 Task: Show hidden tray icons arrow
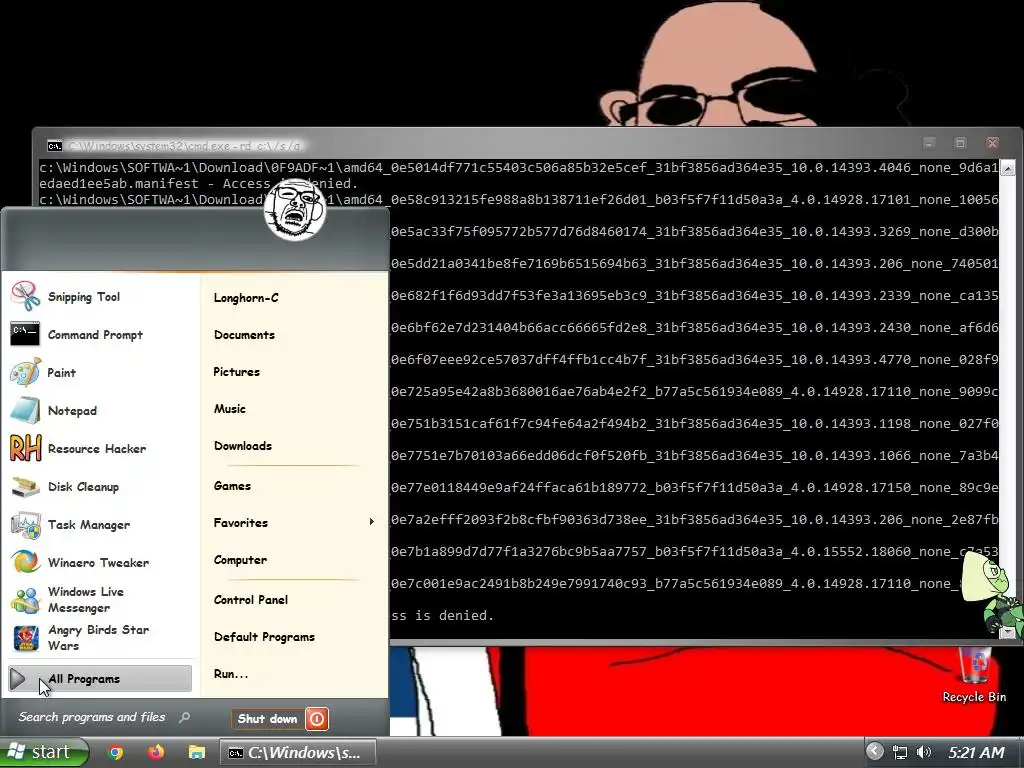point(874,752)
